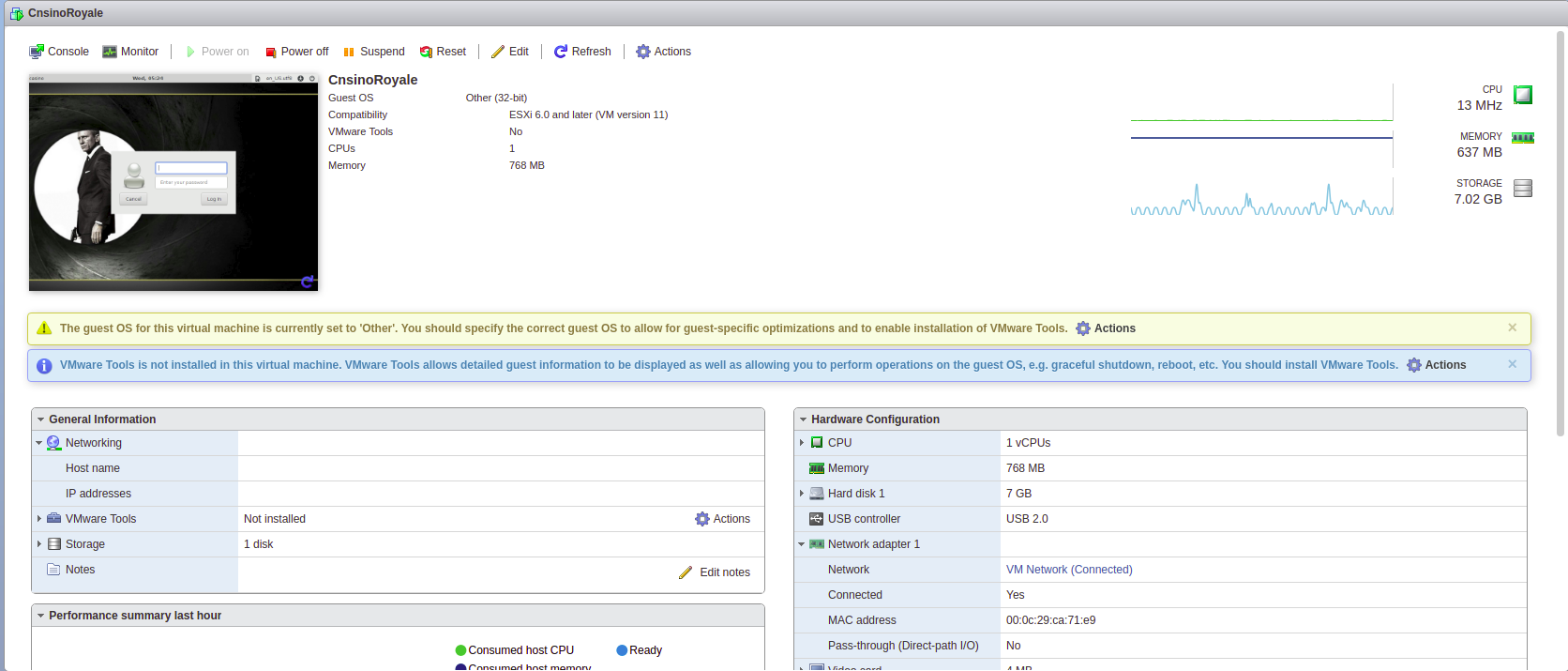The height and width of the screenshot is (671, 1568).
Task: Toggle Consumed host CPU legend
Action: click(x=514, y=650)
